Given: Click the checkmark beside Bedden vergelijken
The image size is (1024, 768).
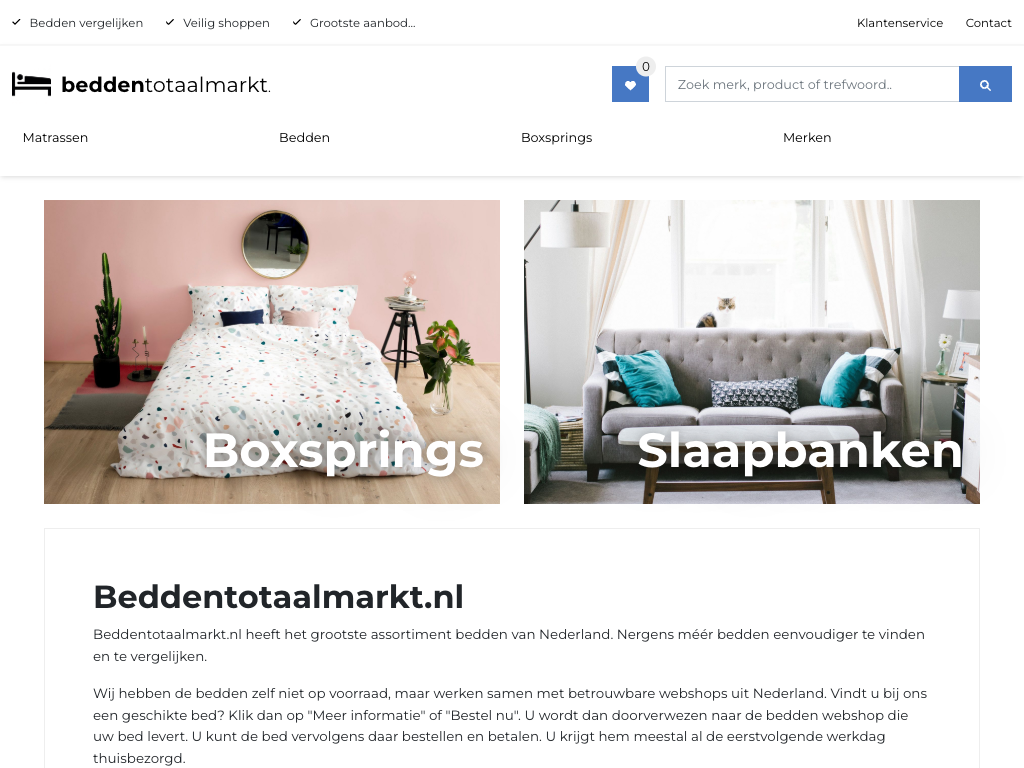Looking at the screenshot, I should tap(16, 22).
